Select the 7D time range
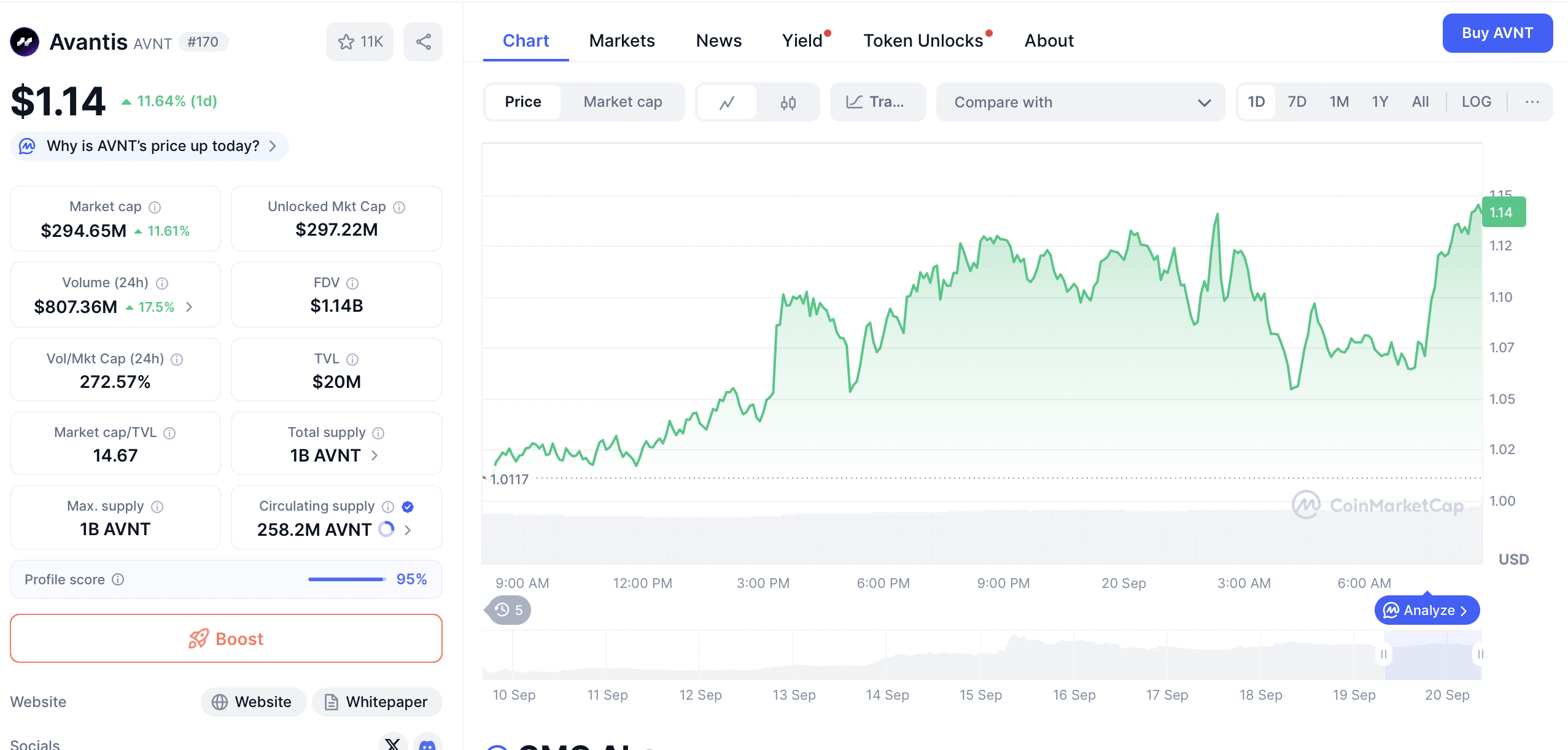 1297,102
